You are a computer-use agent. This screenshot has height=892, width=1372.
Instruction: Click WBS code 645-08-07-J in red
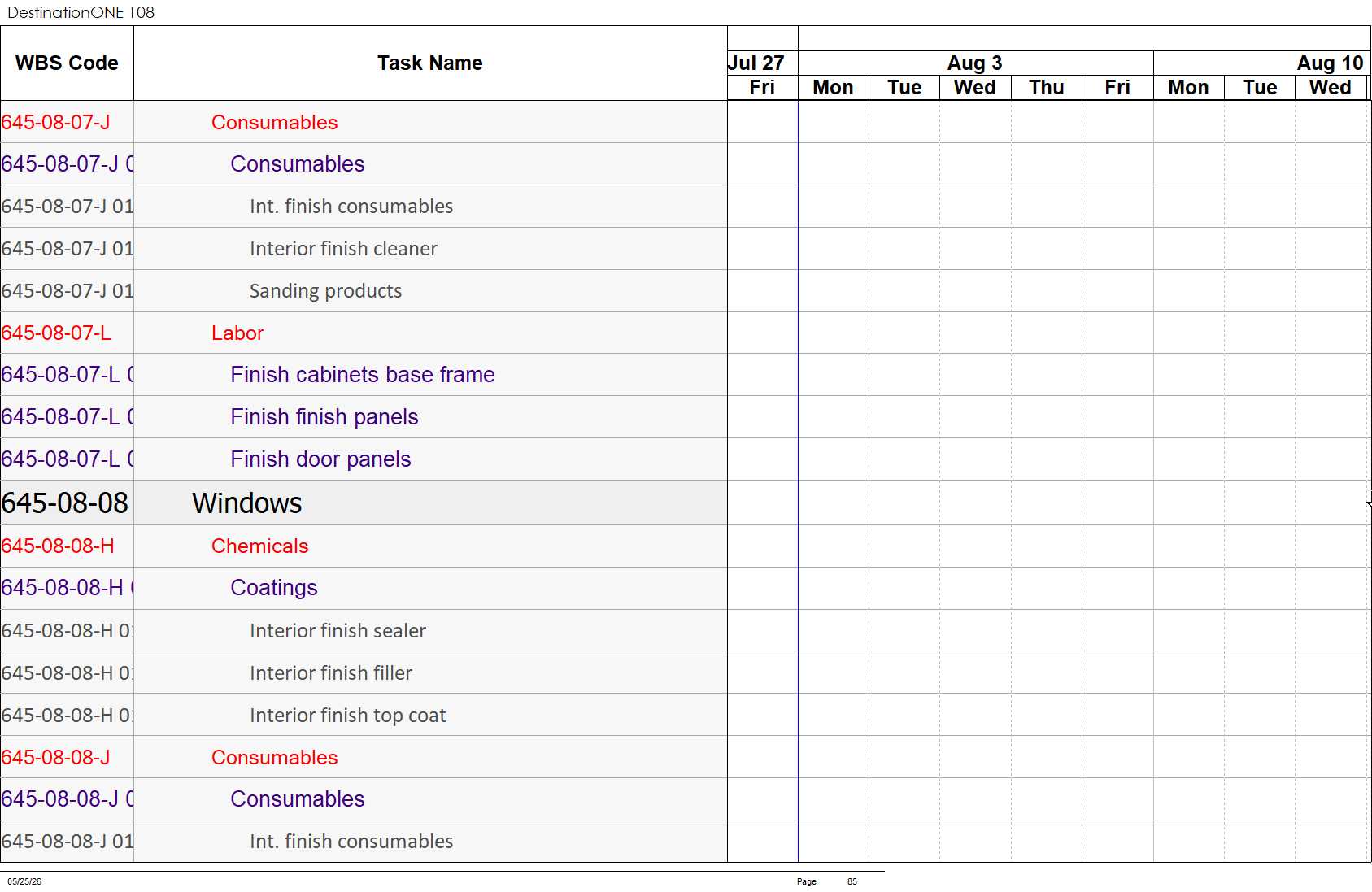55,123
